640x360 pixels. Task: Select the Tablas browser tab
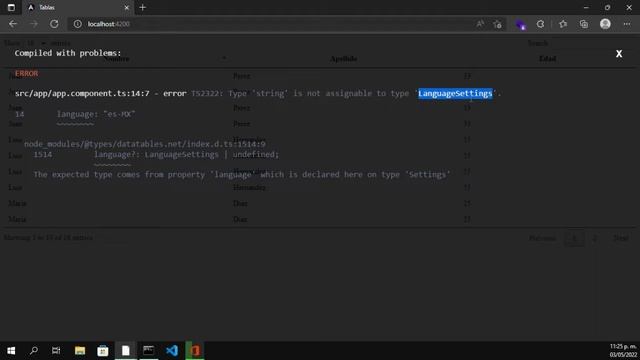[78, 7]
